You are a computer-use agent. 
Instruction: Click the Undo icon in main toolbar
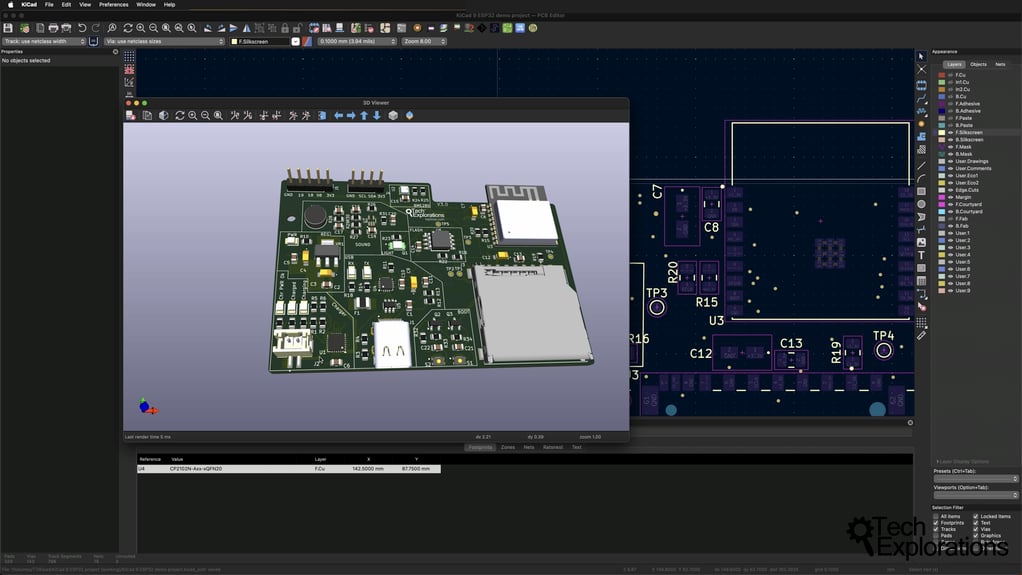pos(83,28)
